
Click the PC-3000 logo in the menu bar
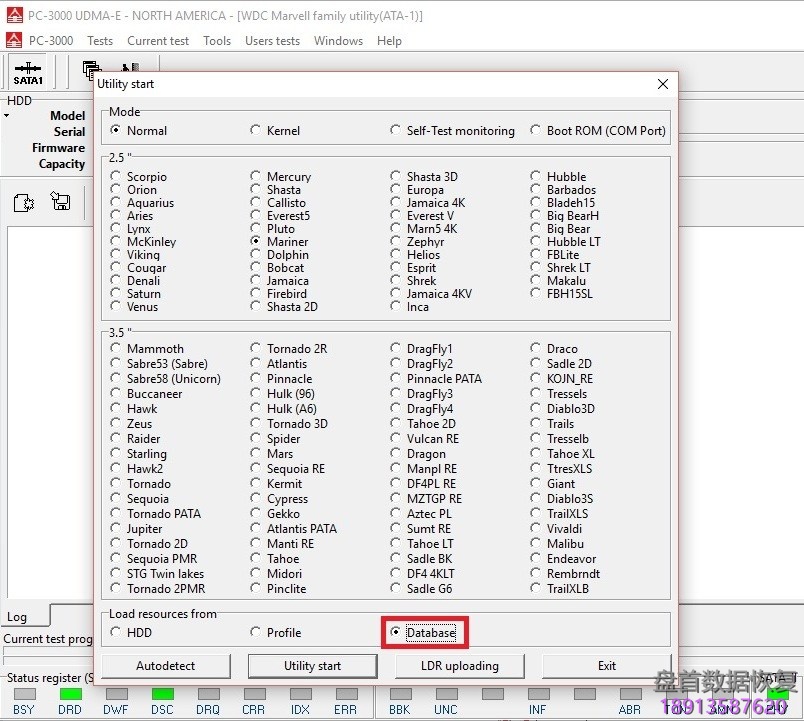coord(14,41)
